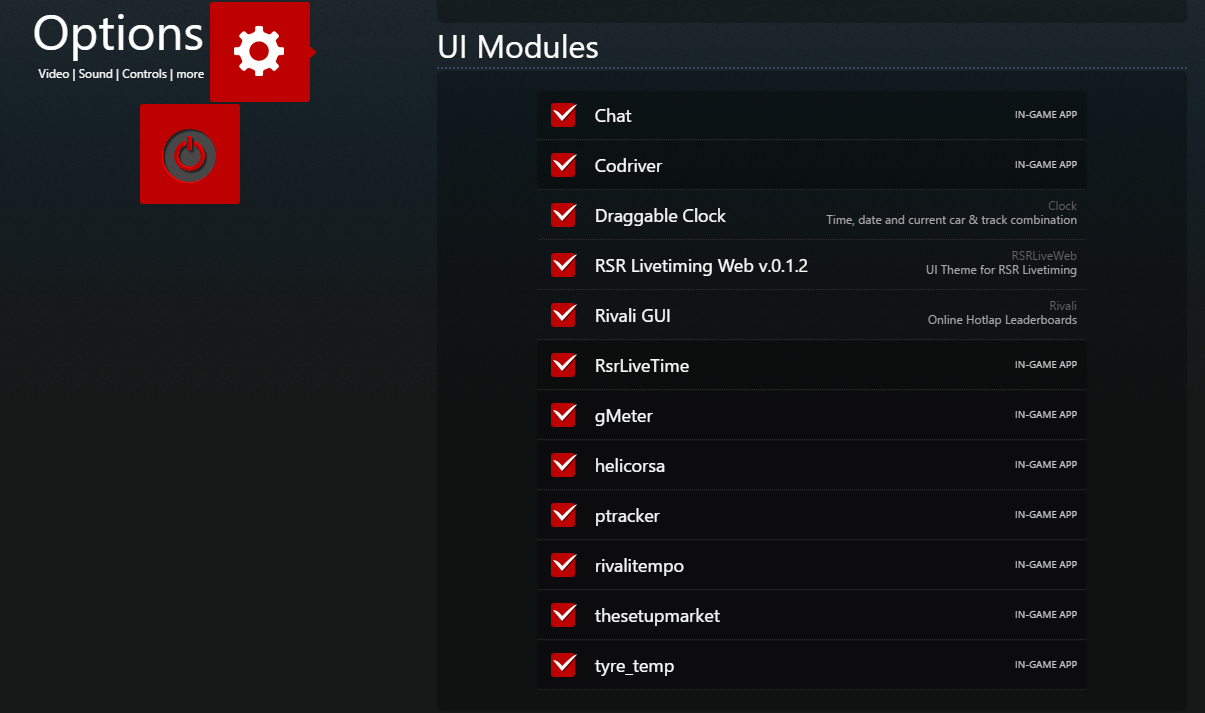Disable the RsrLiveTime checkbox

(564, 366)
